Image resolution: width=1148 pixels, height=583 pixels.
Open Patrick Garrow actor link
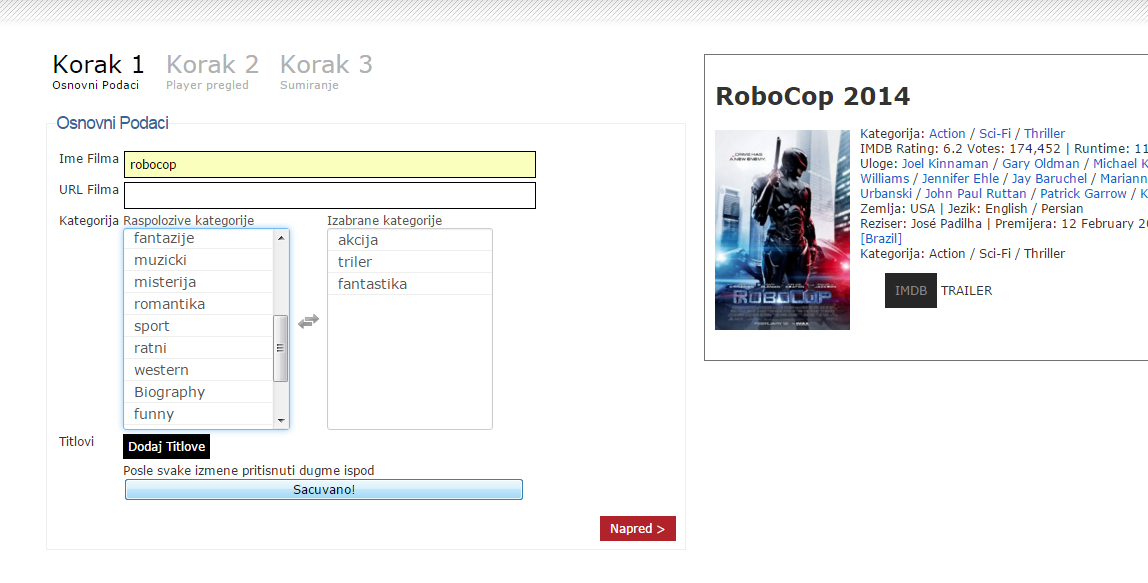pyautogui.click(x=1083, y=193)
